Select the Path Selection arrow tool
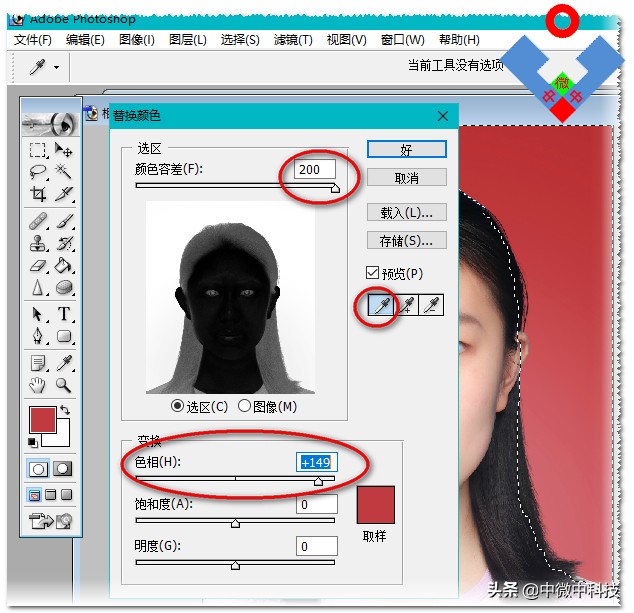634x613 pixels. [38, 314]
